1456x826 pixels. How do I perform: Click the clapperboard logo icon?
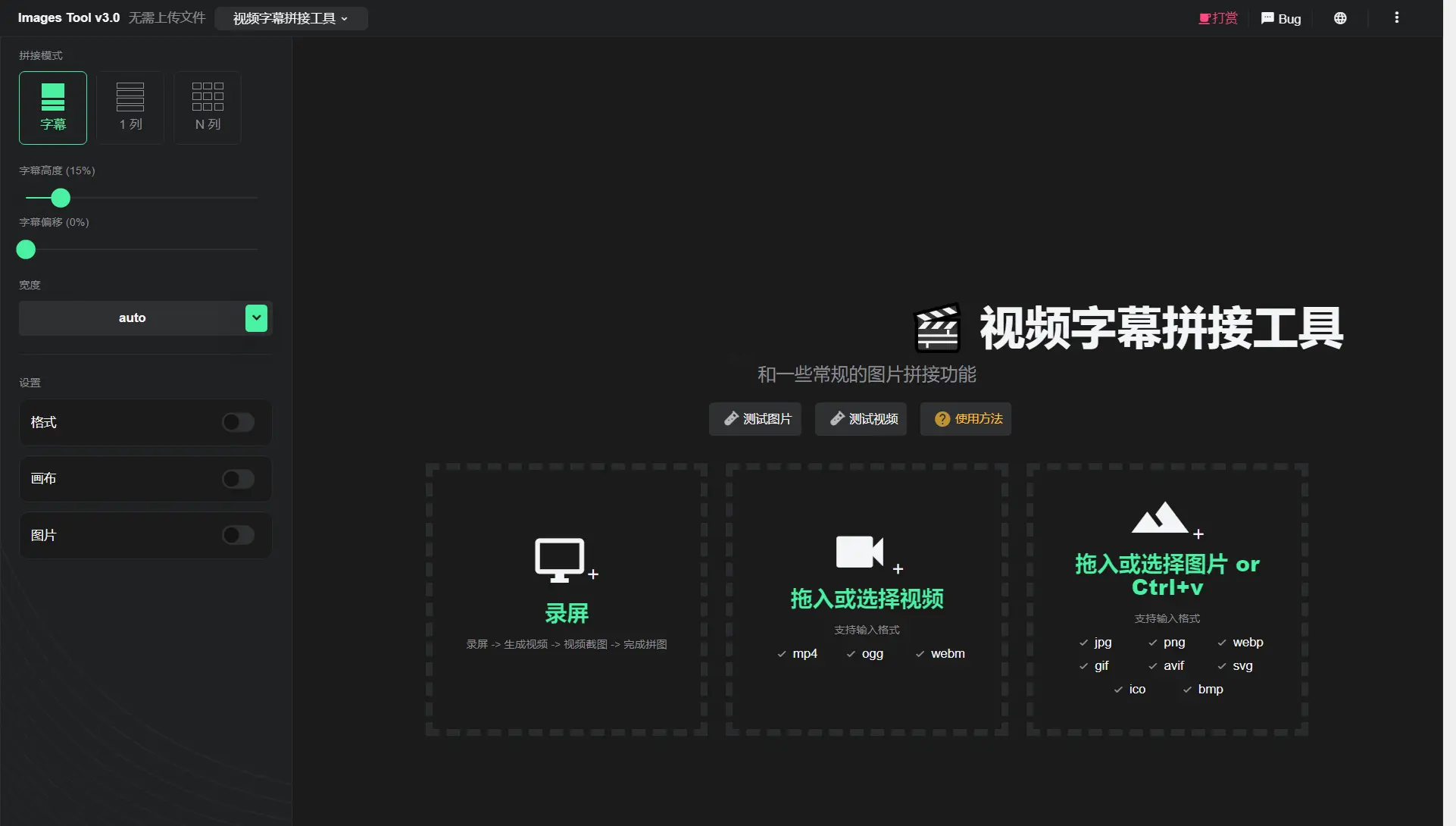pos(938,327)
